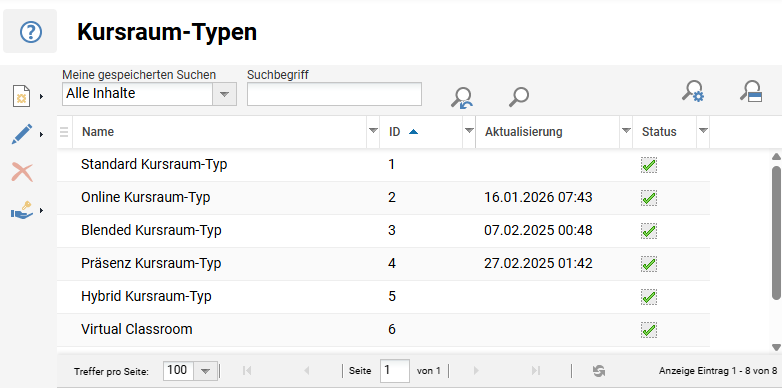The image size is (782, 388).
Task: Click the scrollbar down arrow
Action: tap(776, 347)
